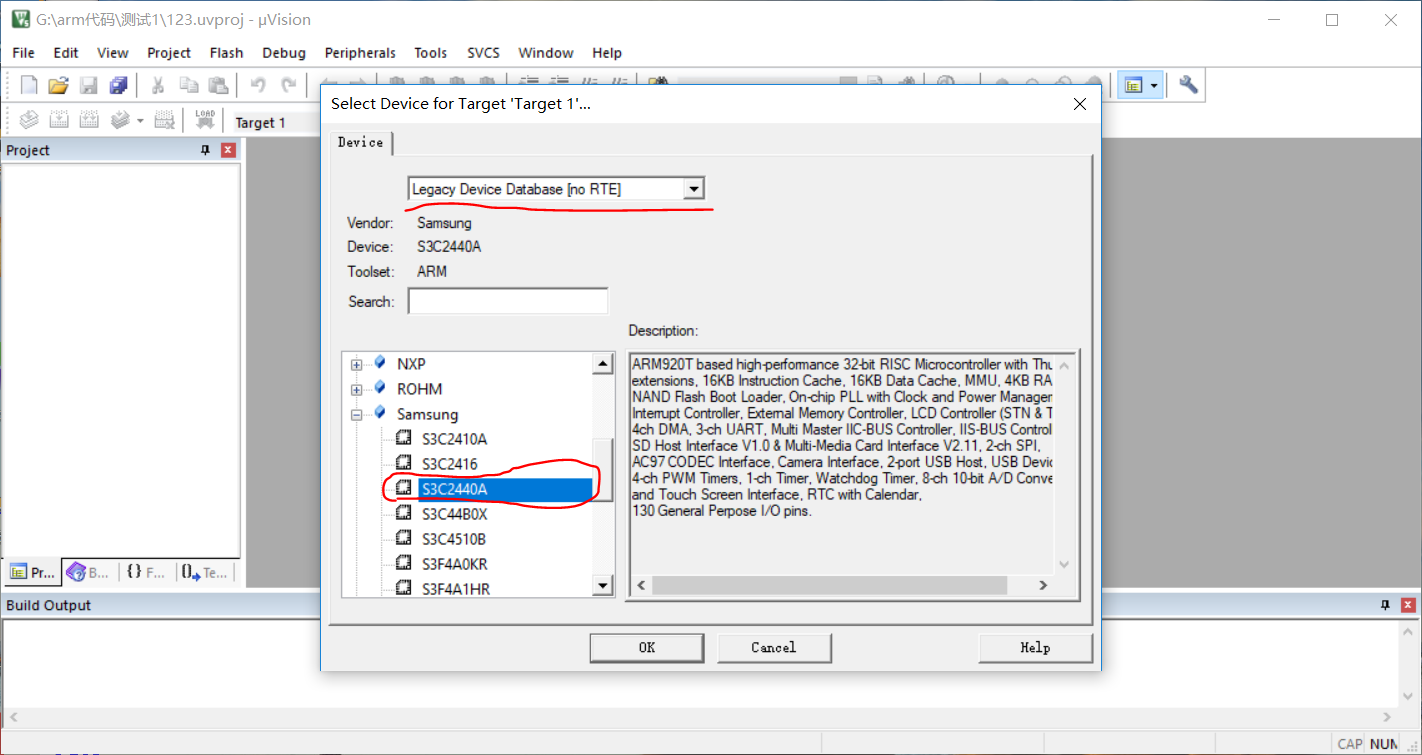Open the Peripherals menu
Screen dimensions: 1422x755
point(360,53)
